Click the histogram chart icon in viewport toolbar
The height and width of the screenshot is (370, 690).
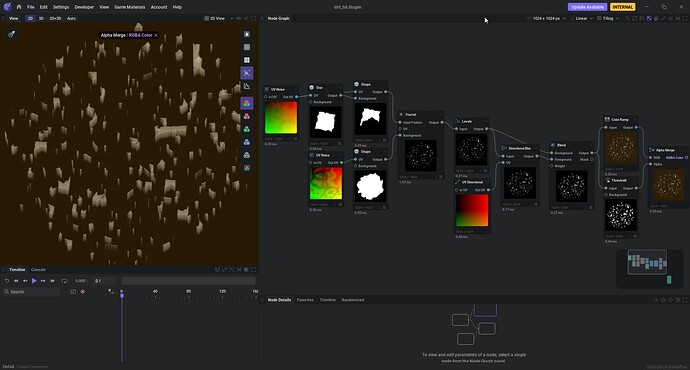[247, 86]
